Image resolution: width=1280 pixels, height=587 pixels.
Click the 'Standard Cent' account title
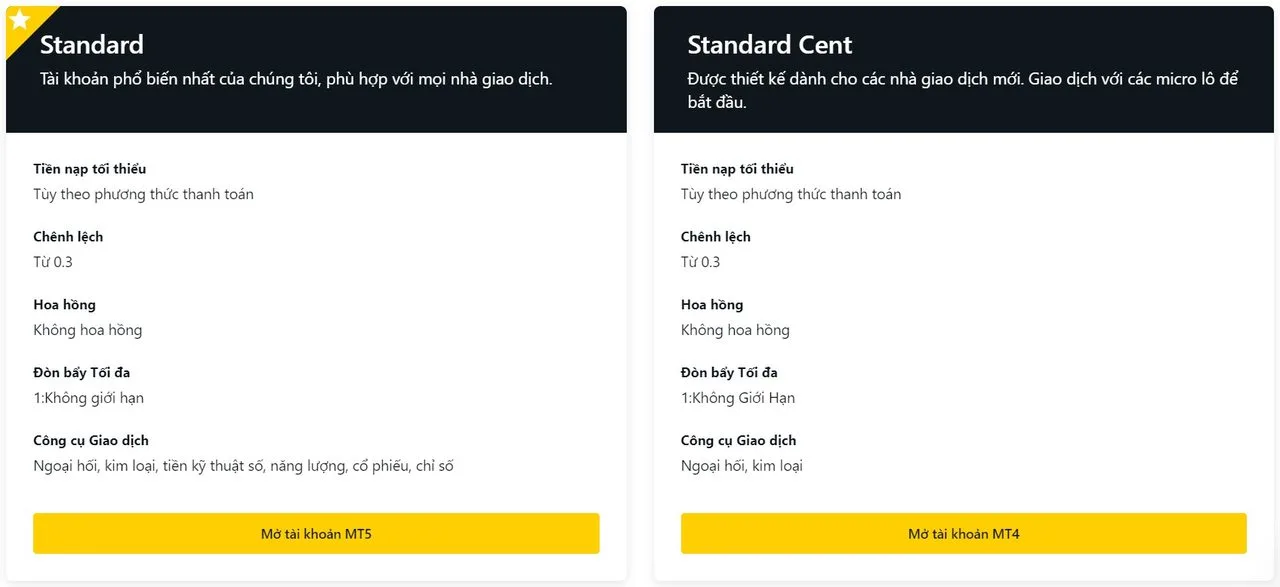(769, 45)
